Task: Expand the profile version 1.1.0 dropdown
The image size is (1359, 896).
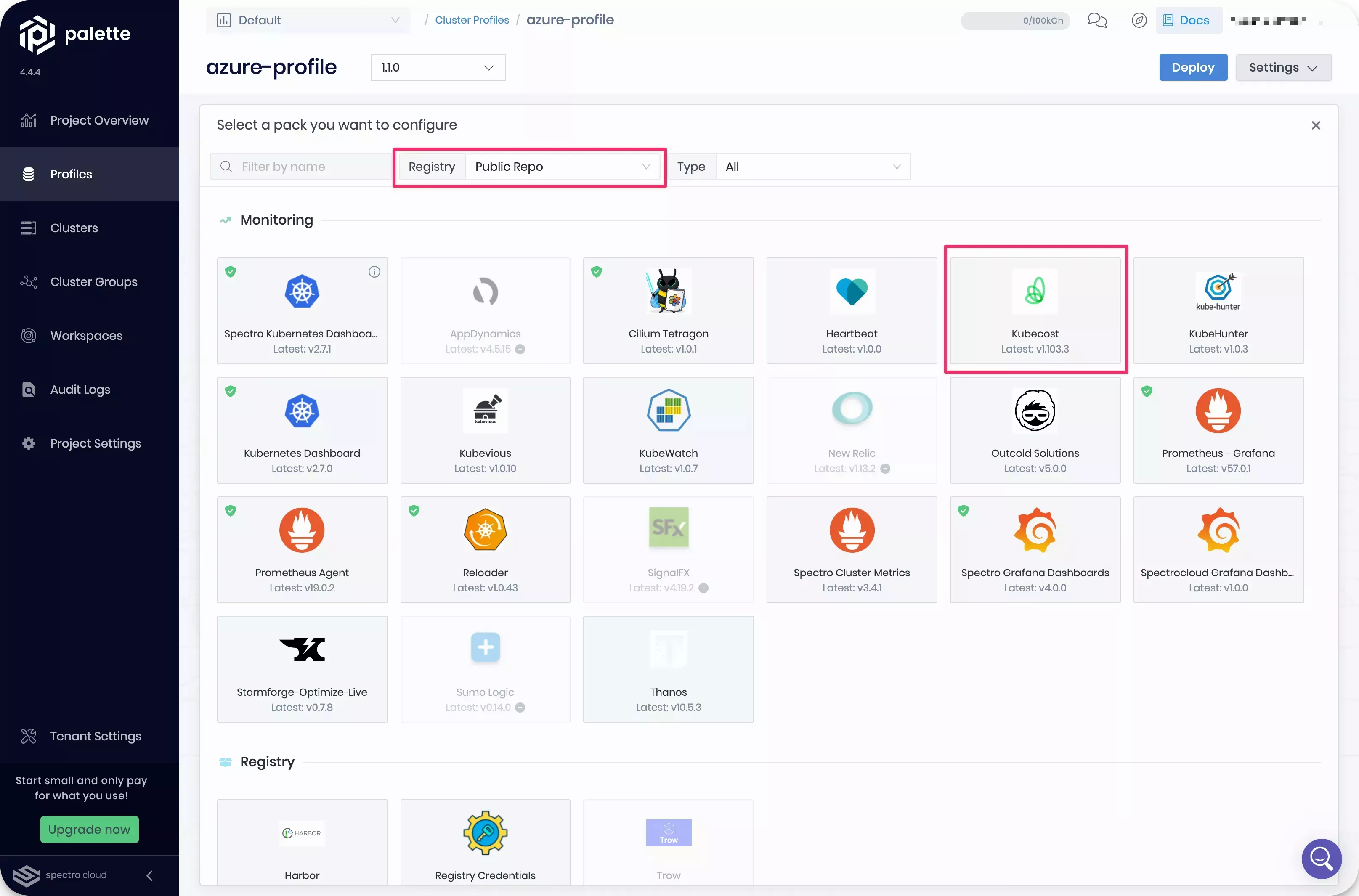Action: (438, 67)
